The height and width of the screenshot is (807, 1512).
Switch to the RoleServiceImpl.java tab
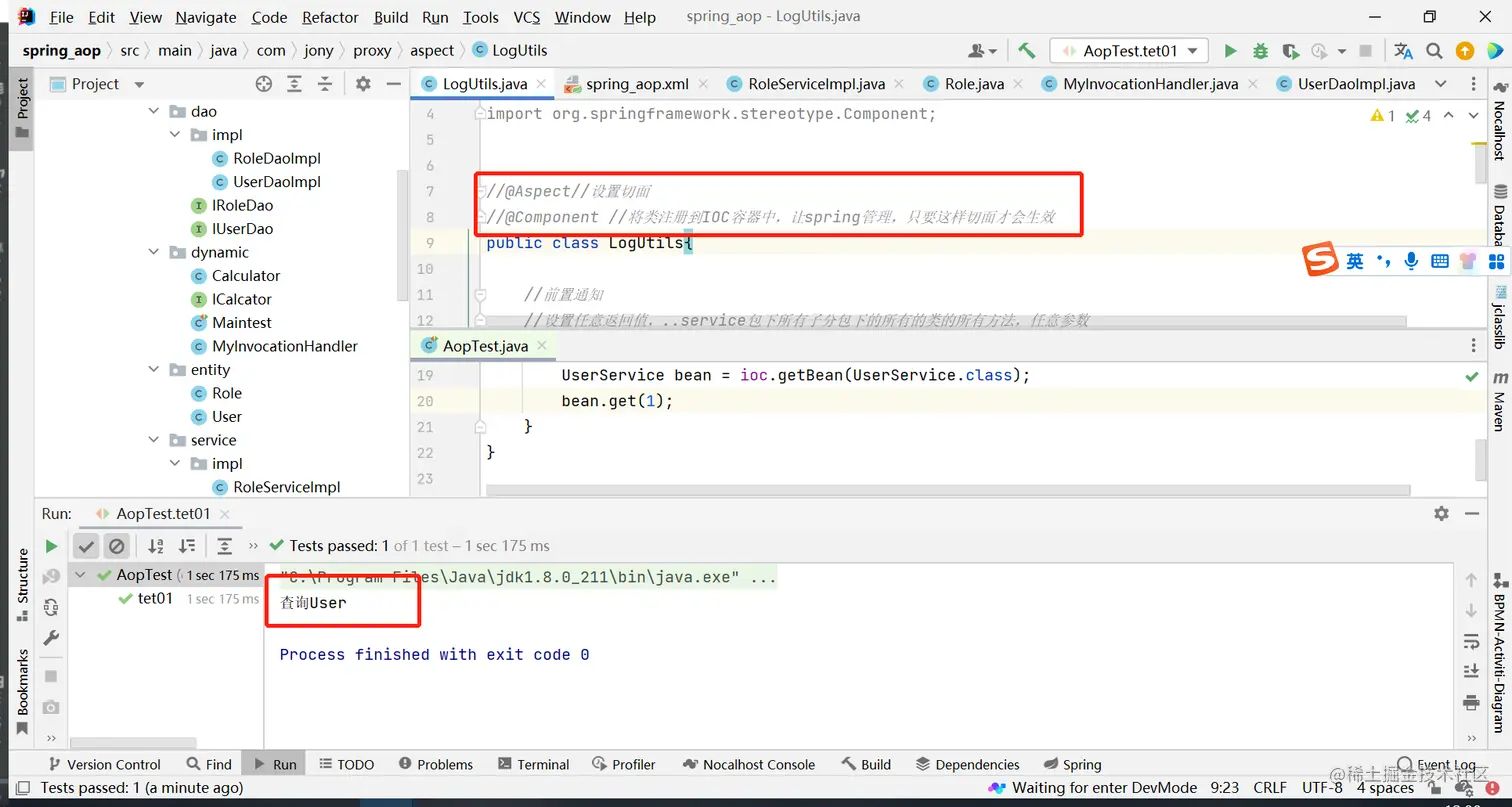coord(816,84)
